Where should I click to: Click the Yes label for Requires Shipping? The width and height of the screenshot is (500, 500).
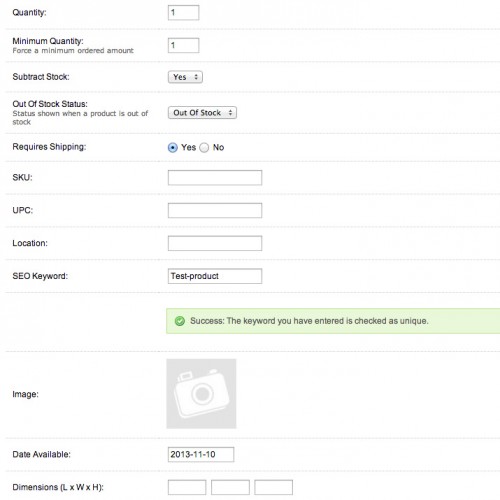pyautogui.click(x=188, y=147)
